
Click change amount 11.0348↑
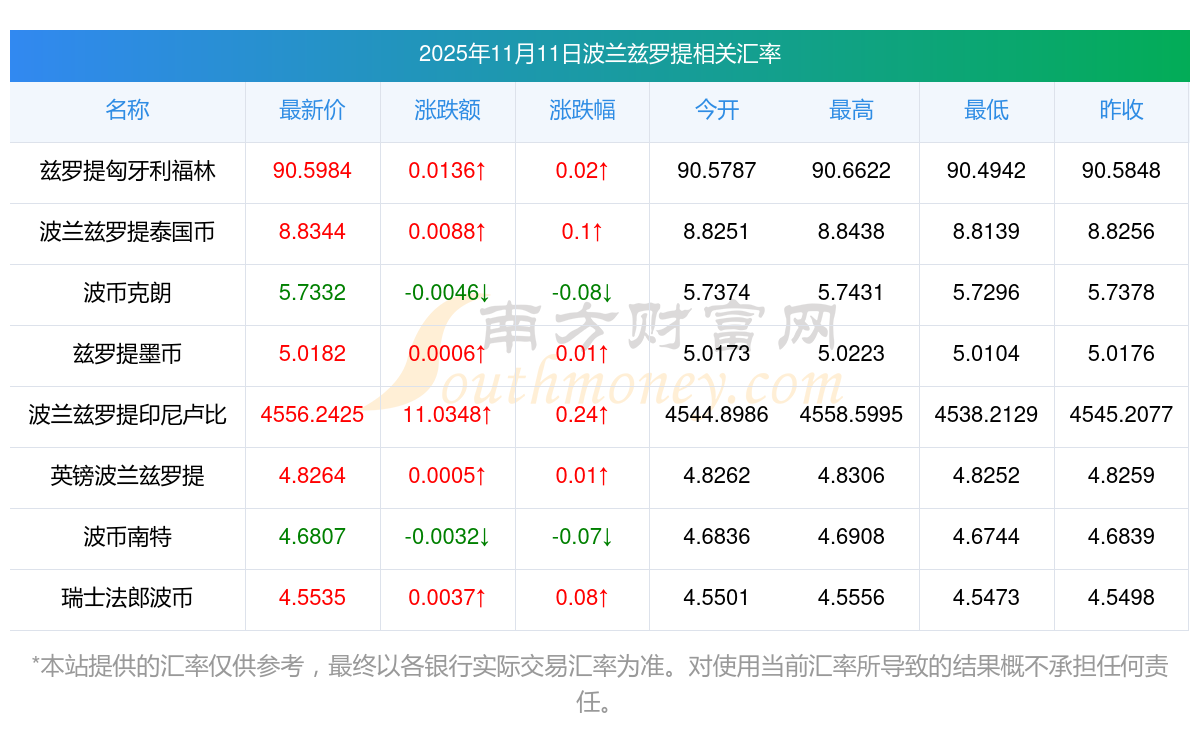pyautogui.click(x=447, y=415)
